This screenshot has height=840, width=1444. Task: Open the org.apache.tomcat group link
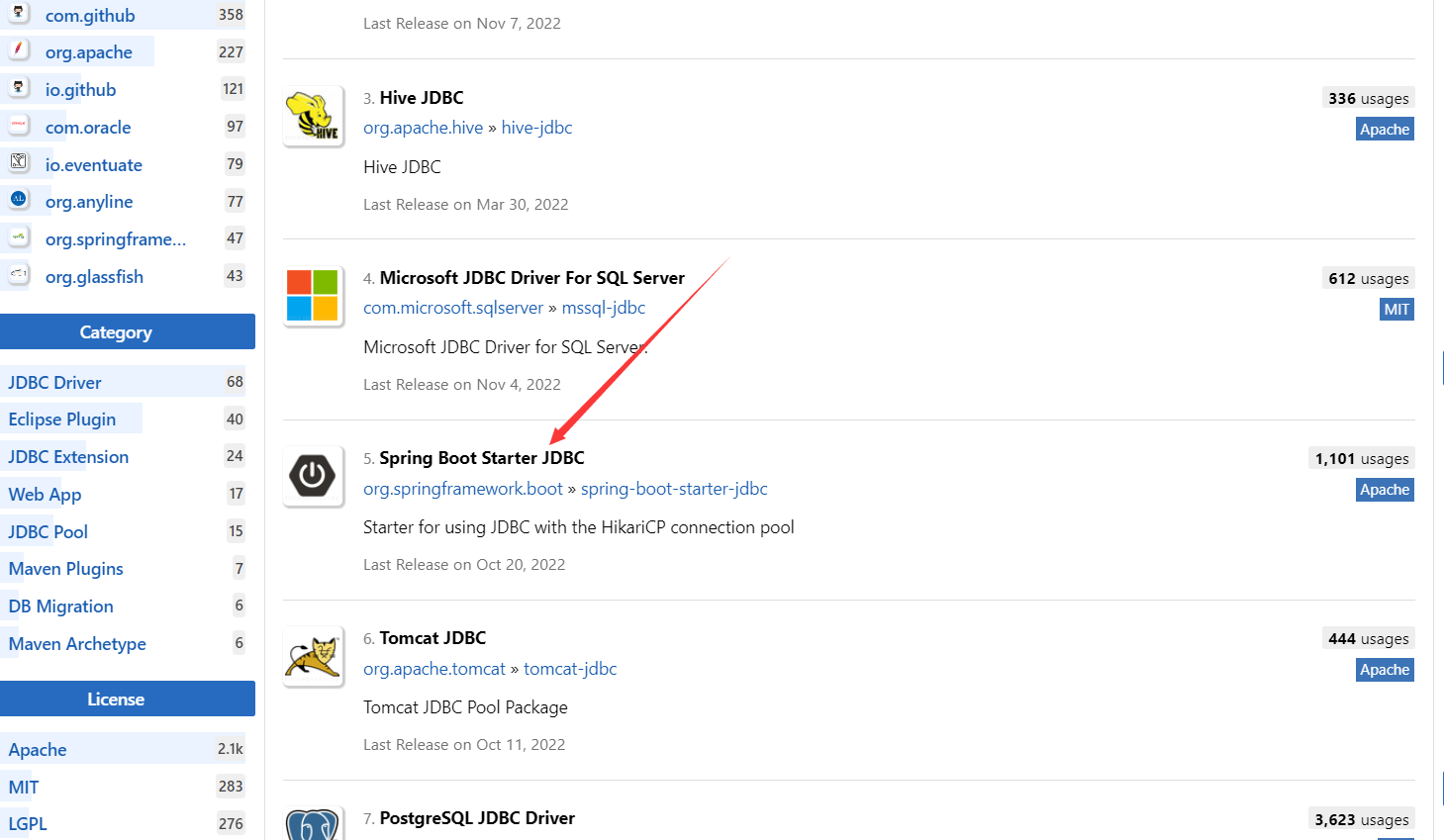pos(434,669)
